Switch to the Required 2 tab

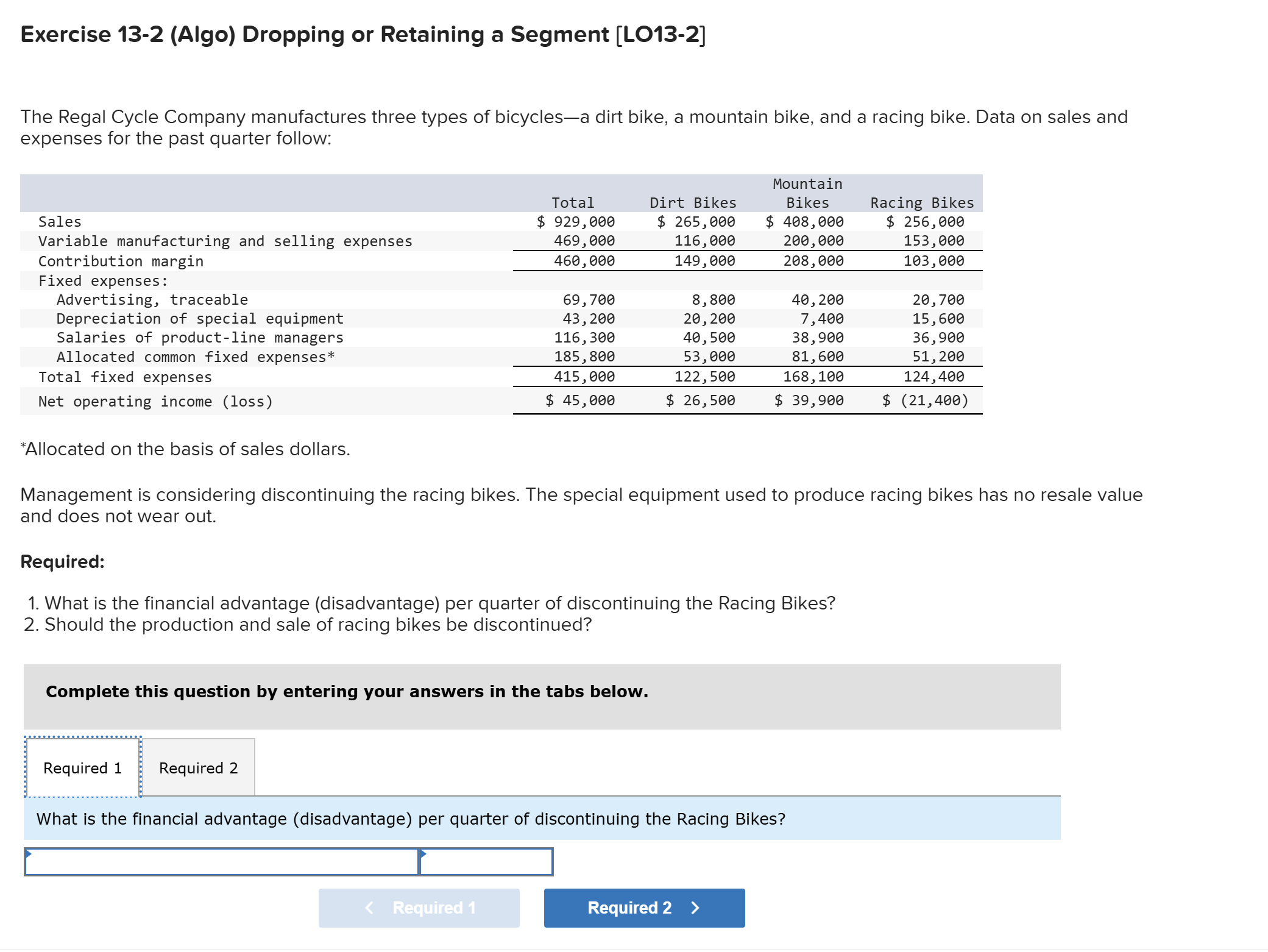click(197, 767)
